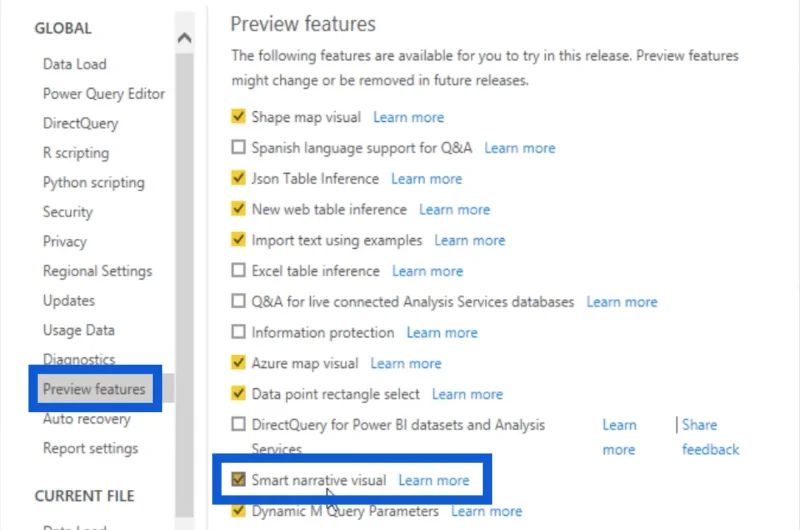Open Learn more for Azure map visual
The image size is (800, 530).
pos(406,364)
